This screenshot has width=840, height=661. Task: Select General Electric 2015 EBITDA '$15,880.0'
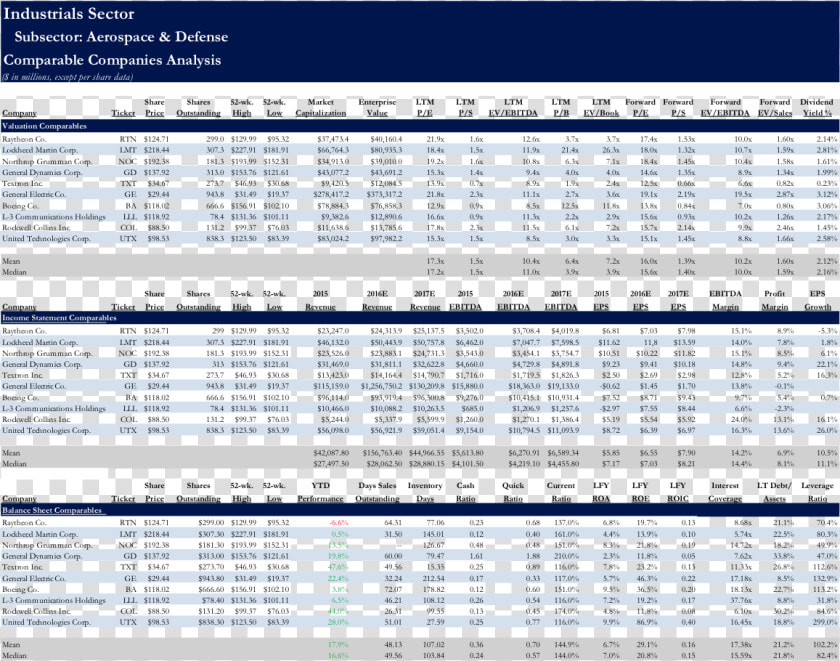pyautogui.click(x=468, y=386)
